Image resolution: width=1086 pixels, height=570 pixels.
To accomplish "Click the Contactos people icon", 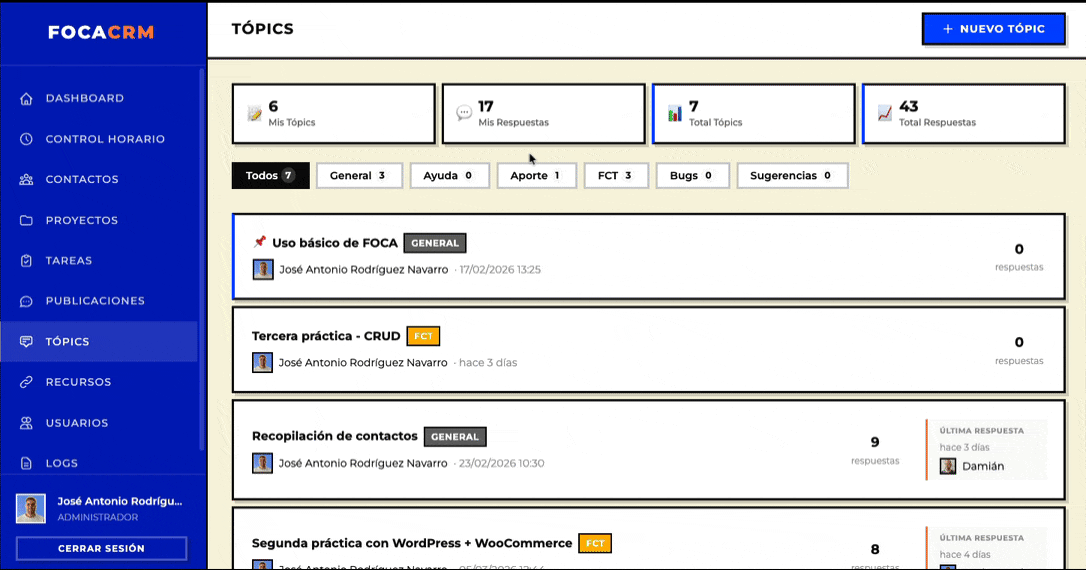I will click(x=26, y=180).
